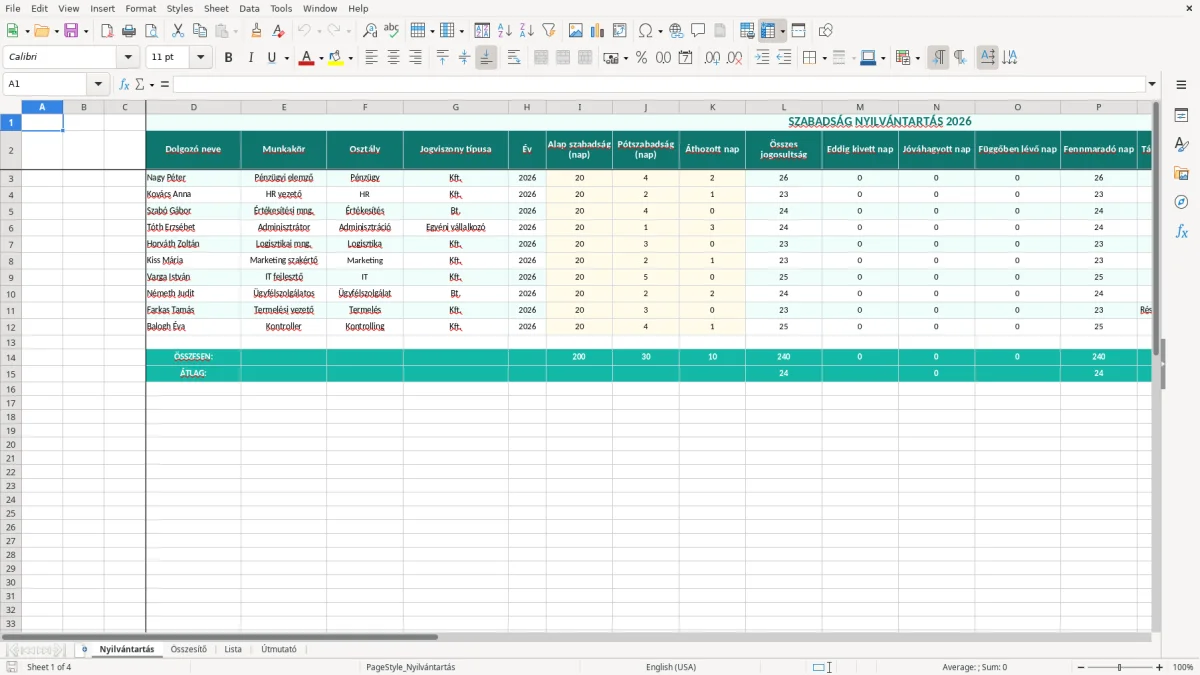Viewport: 1200px width, 675px height.
Task: Switch to the Útmutató sheet tab
Action: (x=279, y=649)
